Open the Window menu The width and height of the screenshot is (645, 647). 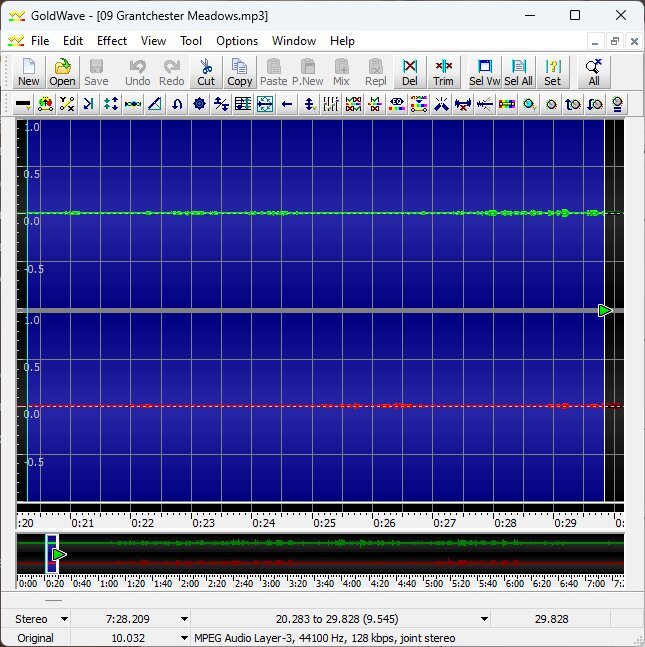294,41
